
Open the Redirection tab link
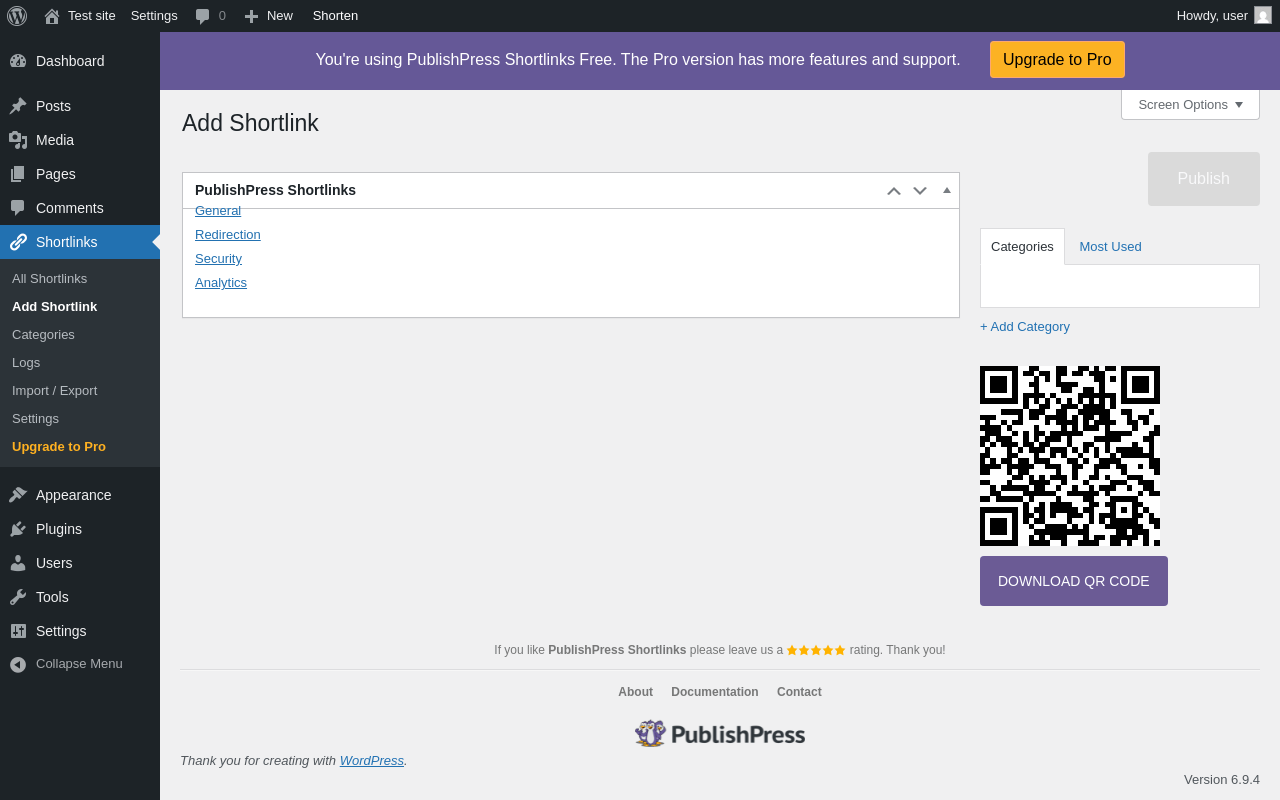point(228,234)
